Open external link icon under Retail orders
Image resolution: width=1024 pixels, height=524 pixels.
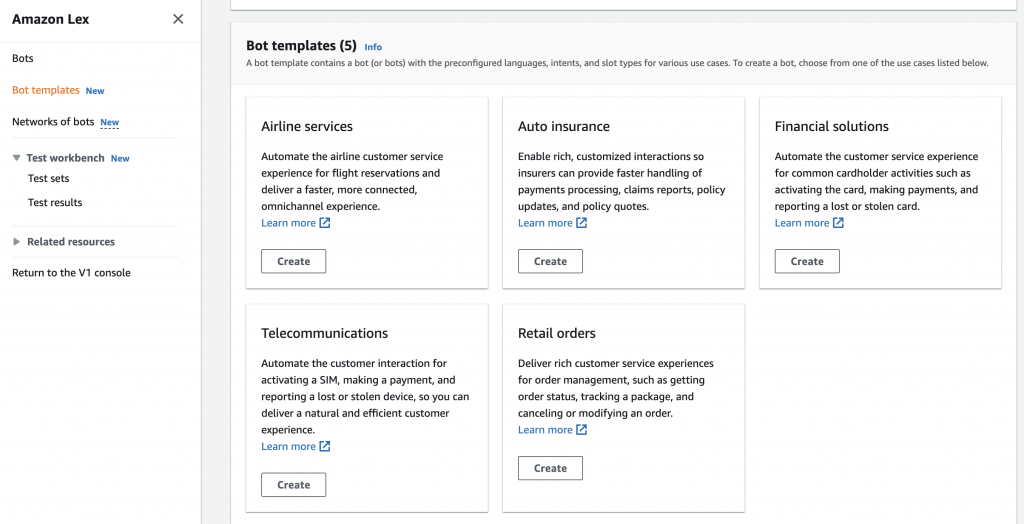pos(582,430)
